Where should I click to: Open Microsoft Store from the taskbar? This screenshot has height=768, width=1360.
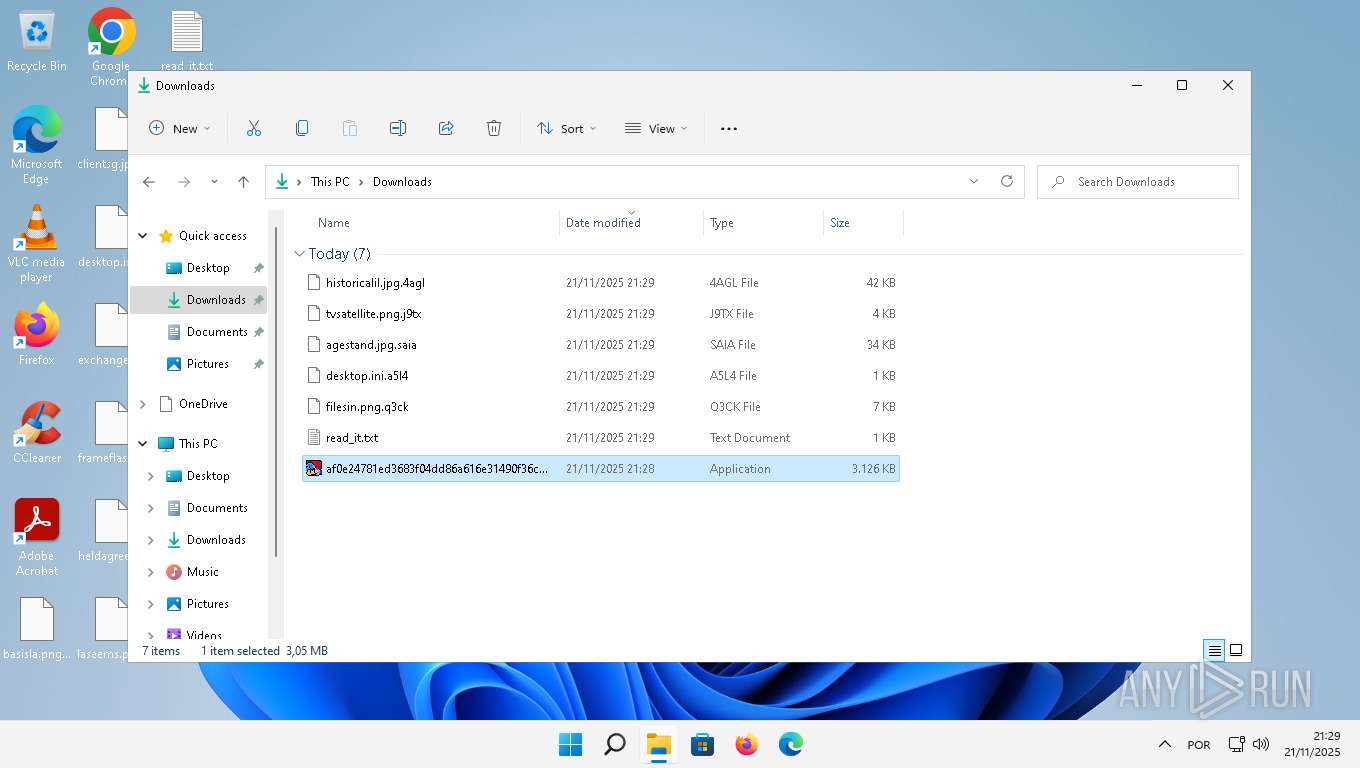703,744
